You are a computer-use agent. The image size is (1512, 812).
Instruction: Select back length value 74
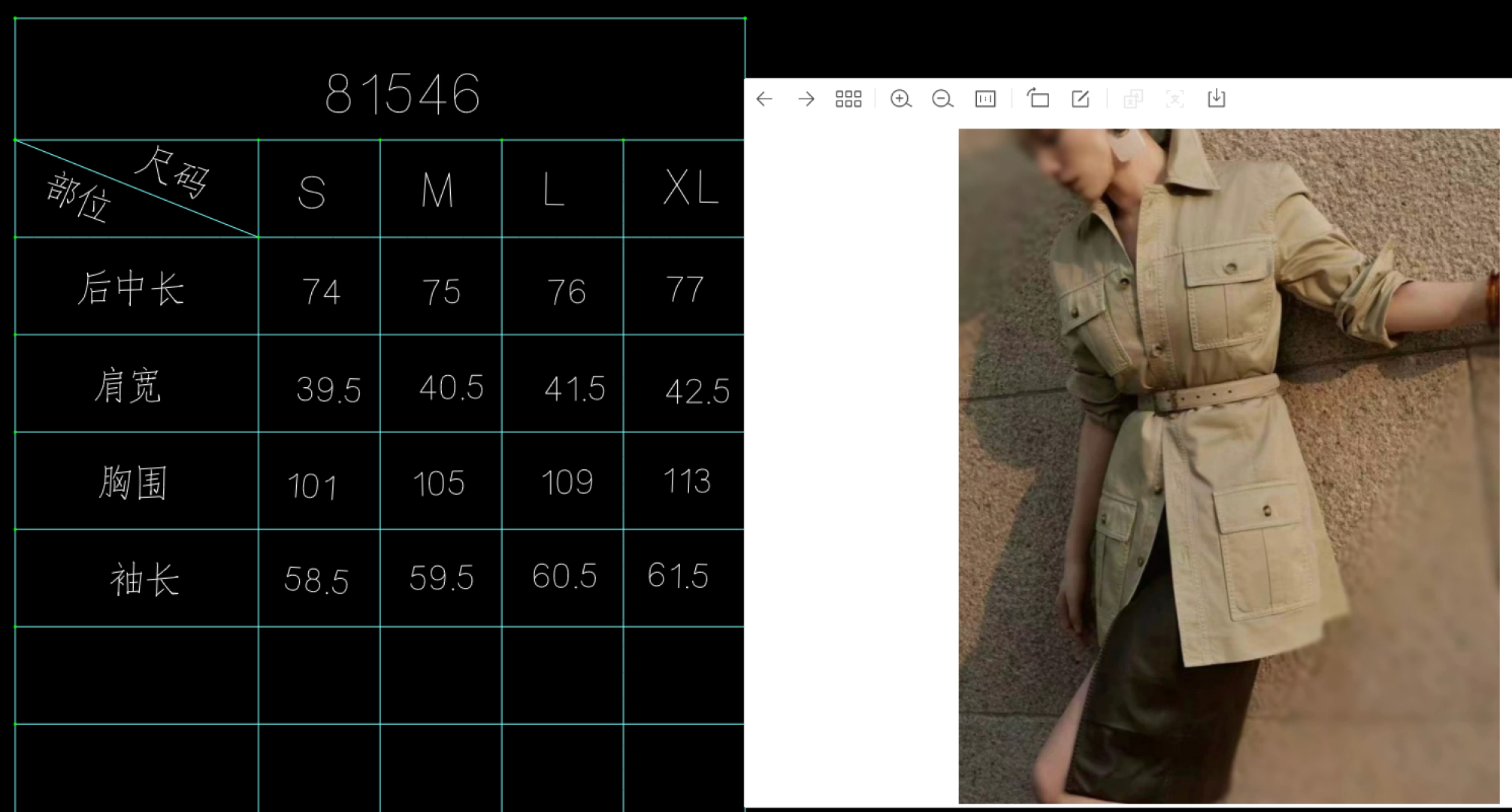tap(322, 292)
